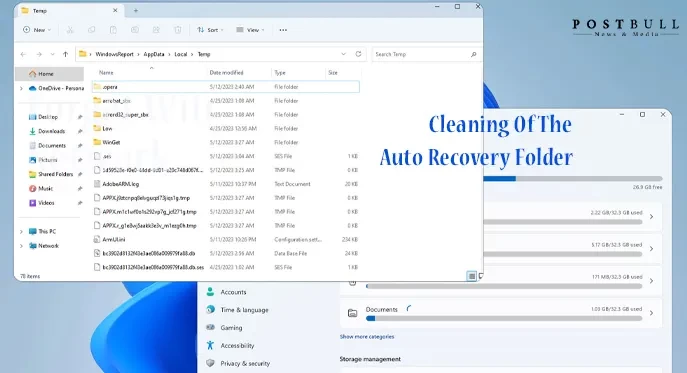Screen dimensions: 687x373
Task: Click the search magnifier icon
Action: click(473, 54)
